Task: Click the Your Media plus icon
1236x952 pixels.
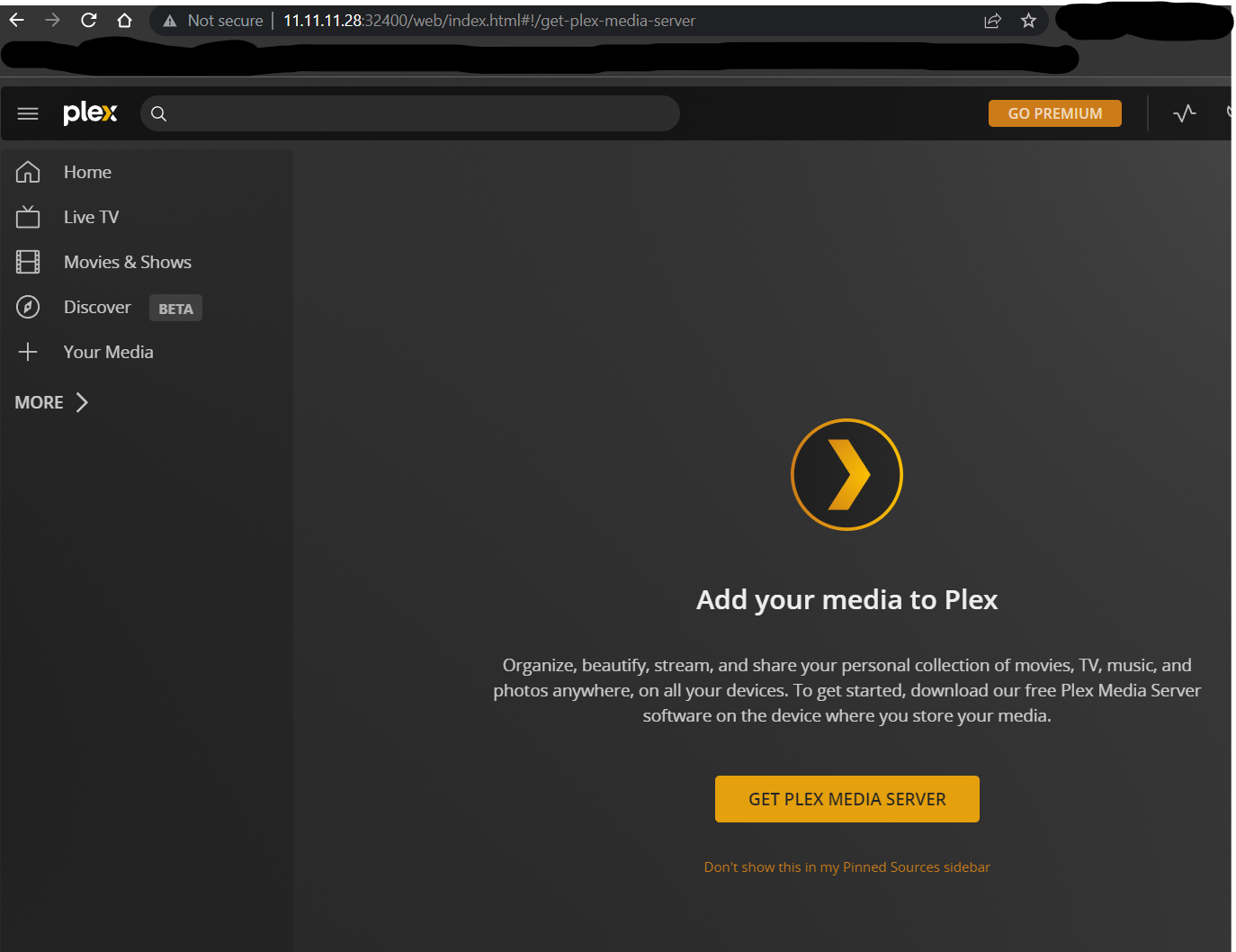Action: click(x=28, y=352)
